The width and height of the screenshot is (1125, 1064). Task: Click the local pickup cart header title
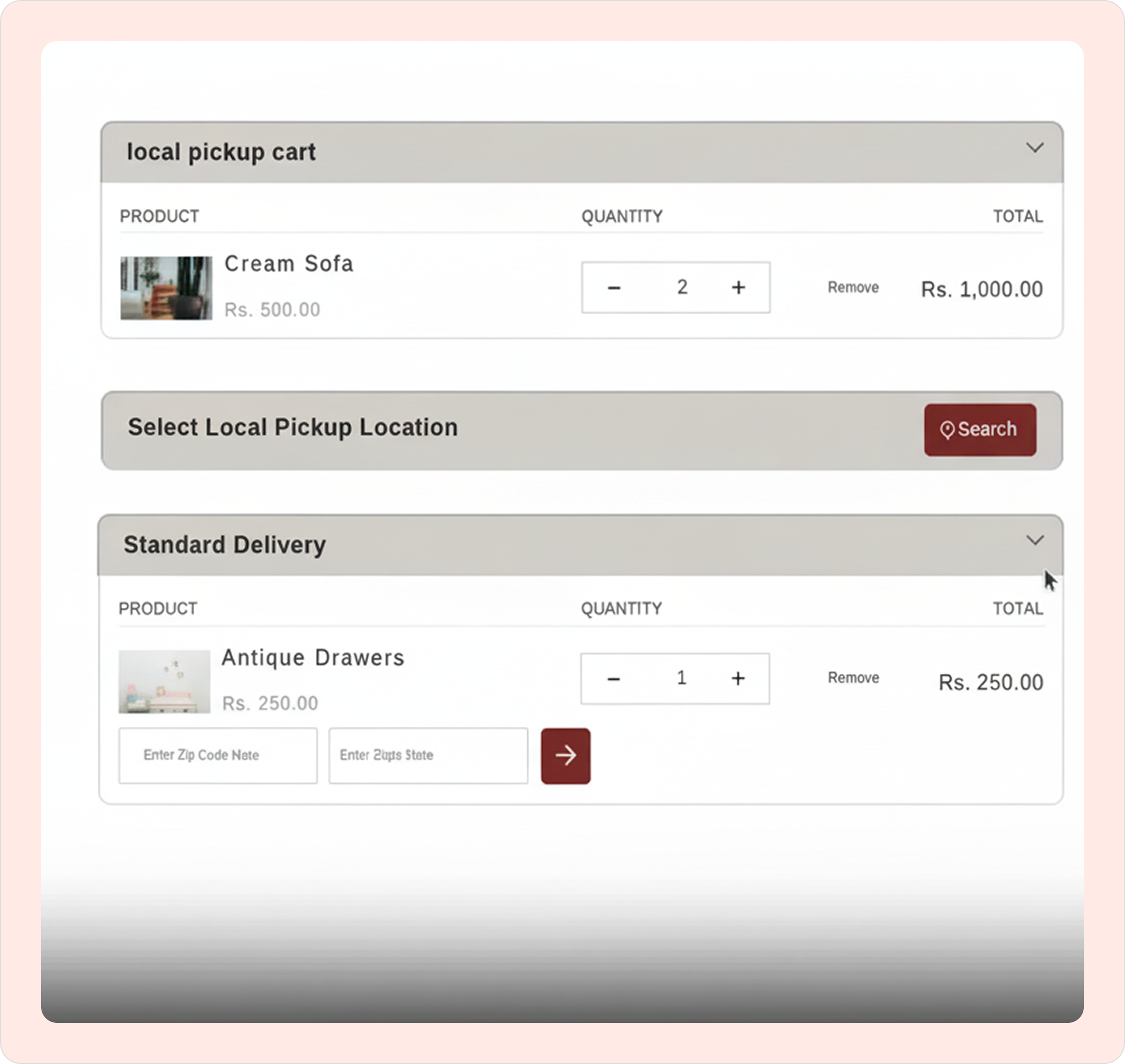coord(221,152)
